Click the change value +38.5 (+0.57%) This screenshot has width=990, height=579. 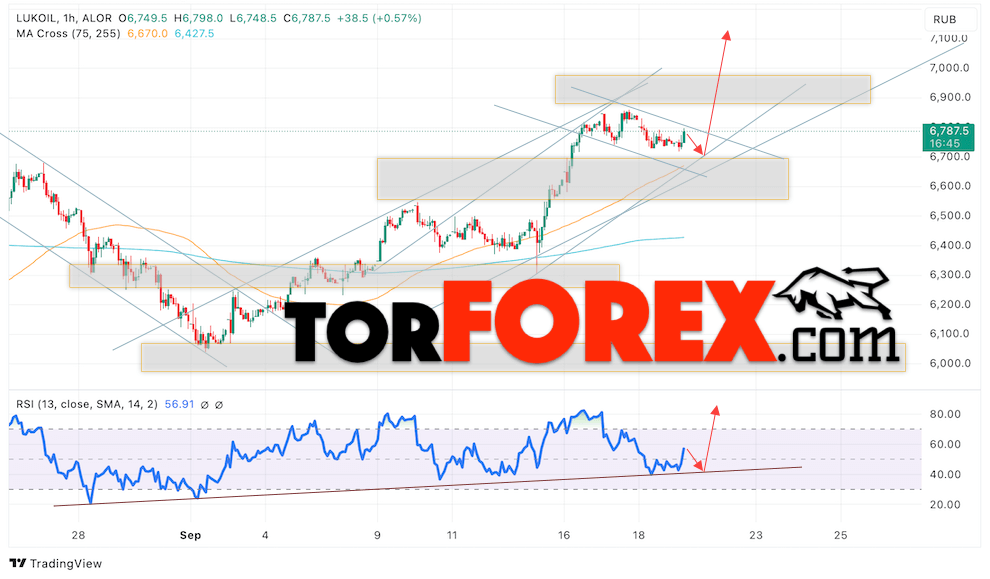379,18
